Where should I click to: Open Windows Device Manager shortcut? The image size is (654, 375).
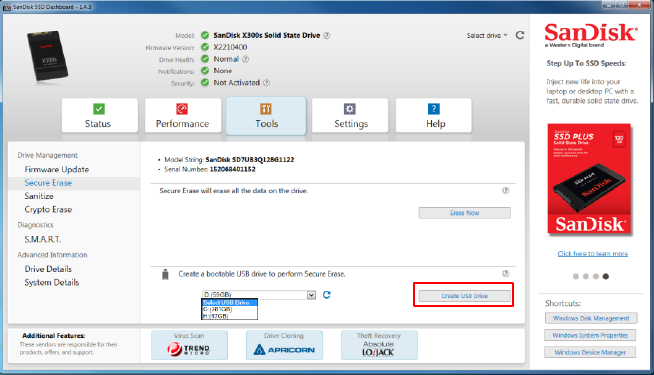[590, 352]
